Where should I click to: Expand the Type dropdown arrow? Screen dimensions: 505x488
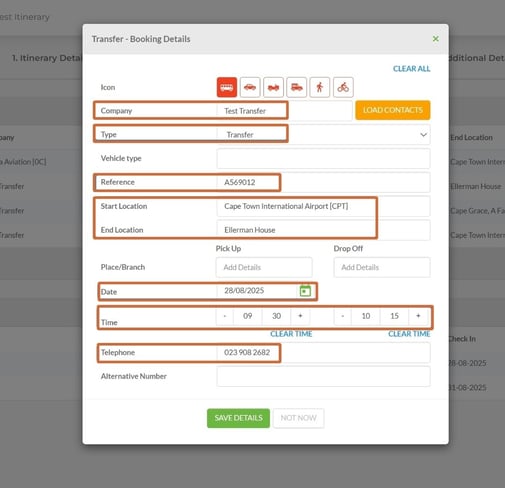point(423,135)
